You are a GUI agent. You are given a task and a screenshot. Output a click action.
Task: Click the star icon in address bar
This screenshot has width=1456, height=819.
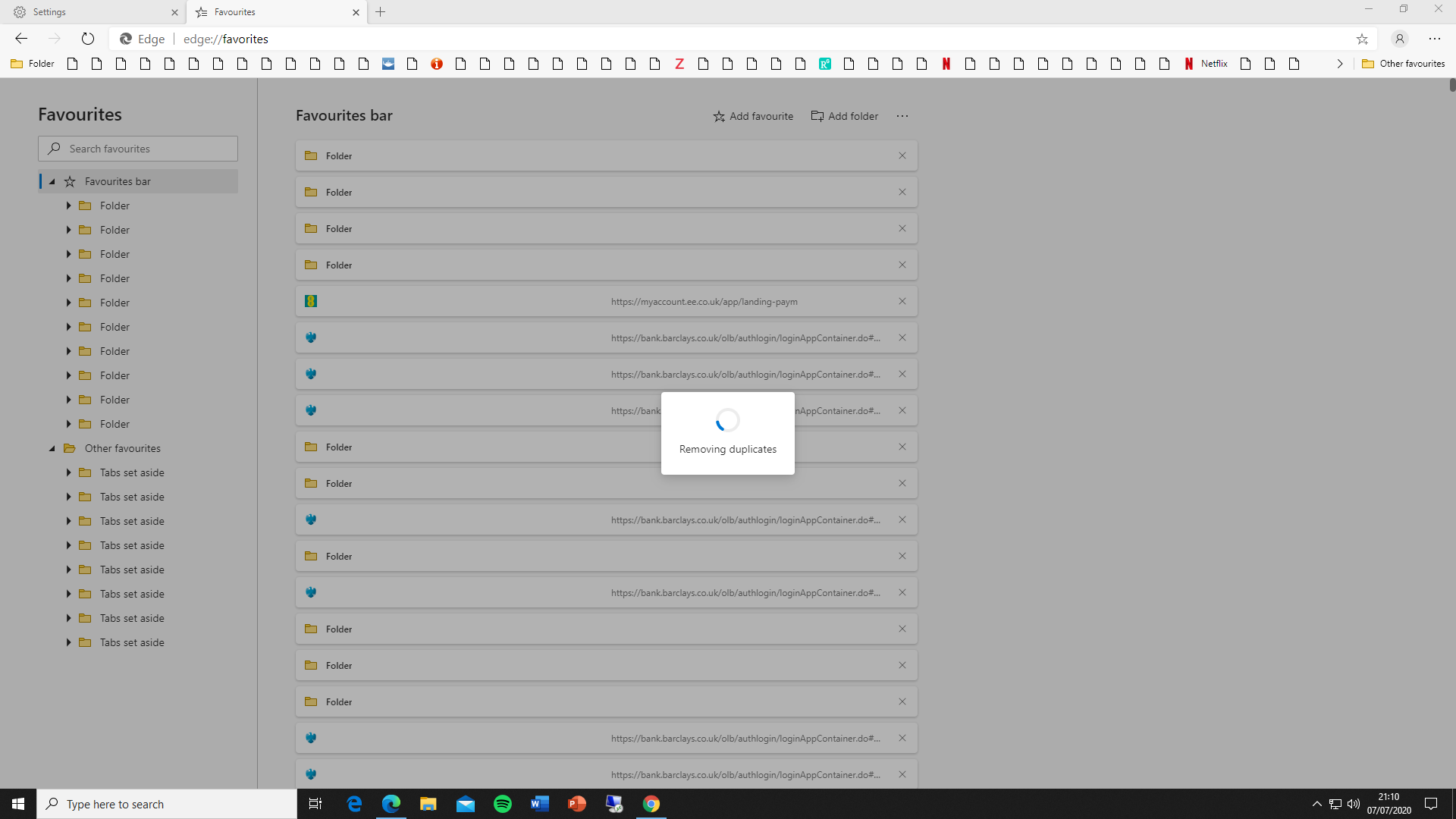(1362, 39)
